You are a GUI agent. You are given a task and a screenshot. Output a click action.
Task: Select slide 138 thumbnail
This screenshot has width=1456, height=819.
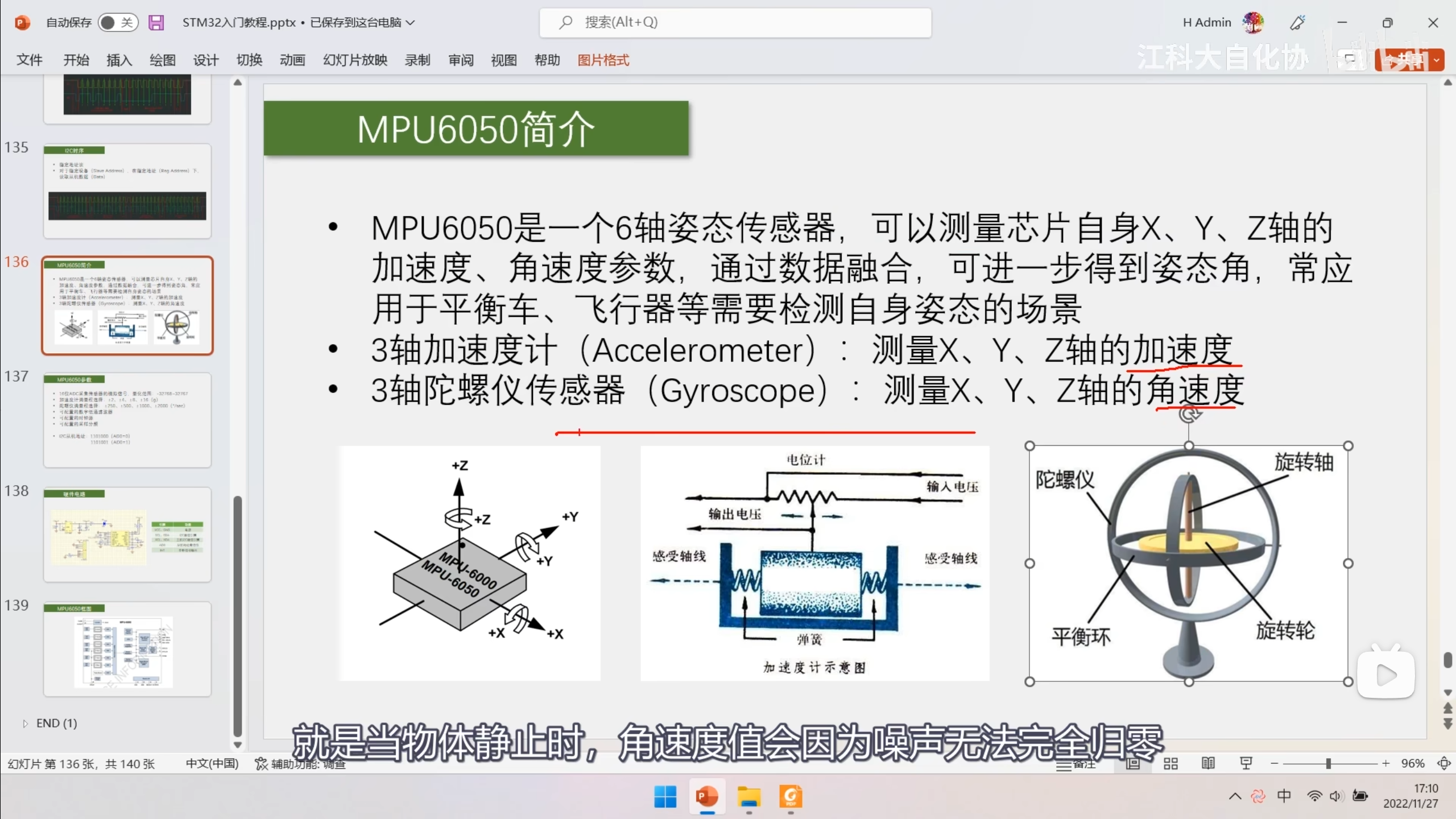click(x=127, y=535)
